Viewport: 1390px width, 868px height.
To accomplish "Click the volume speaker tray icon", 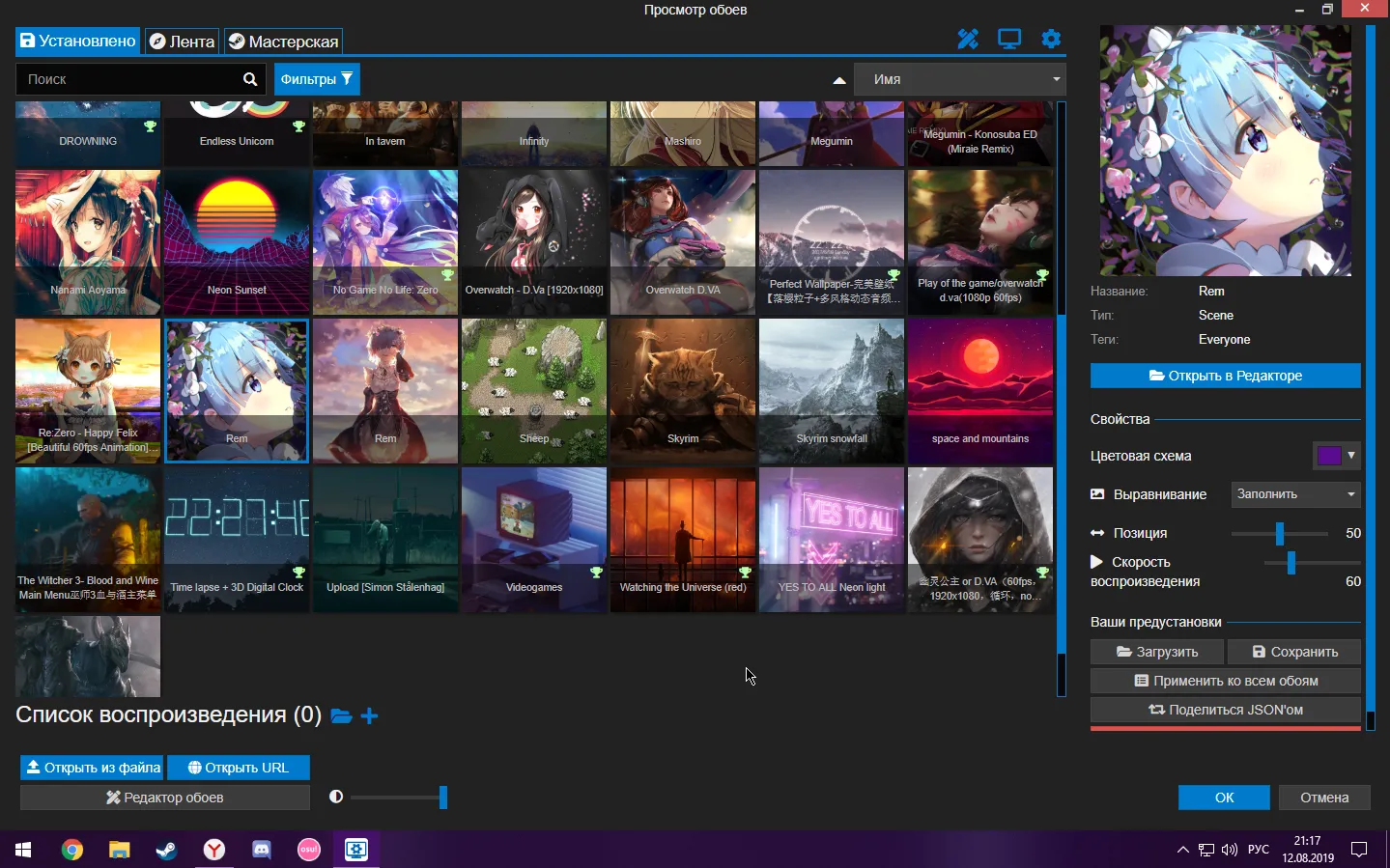I will [x=1230, y=850].
